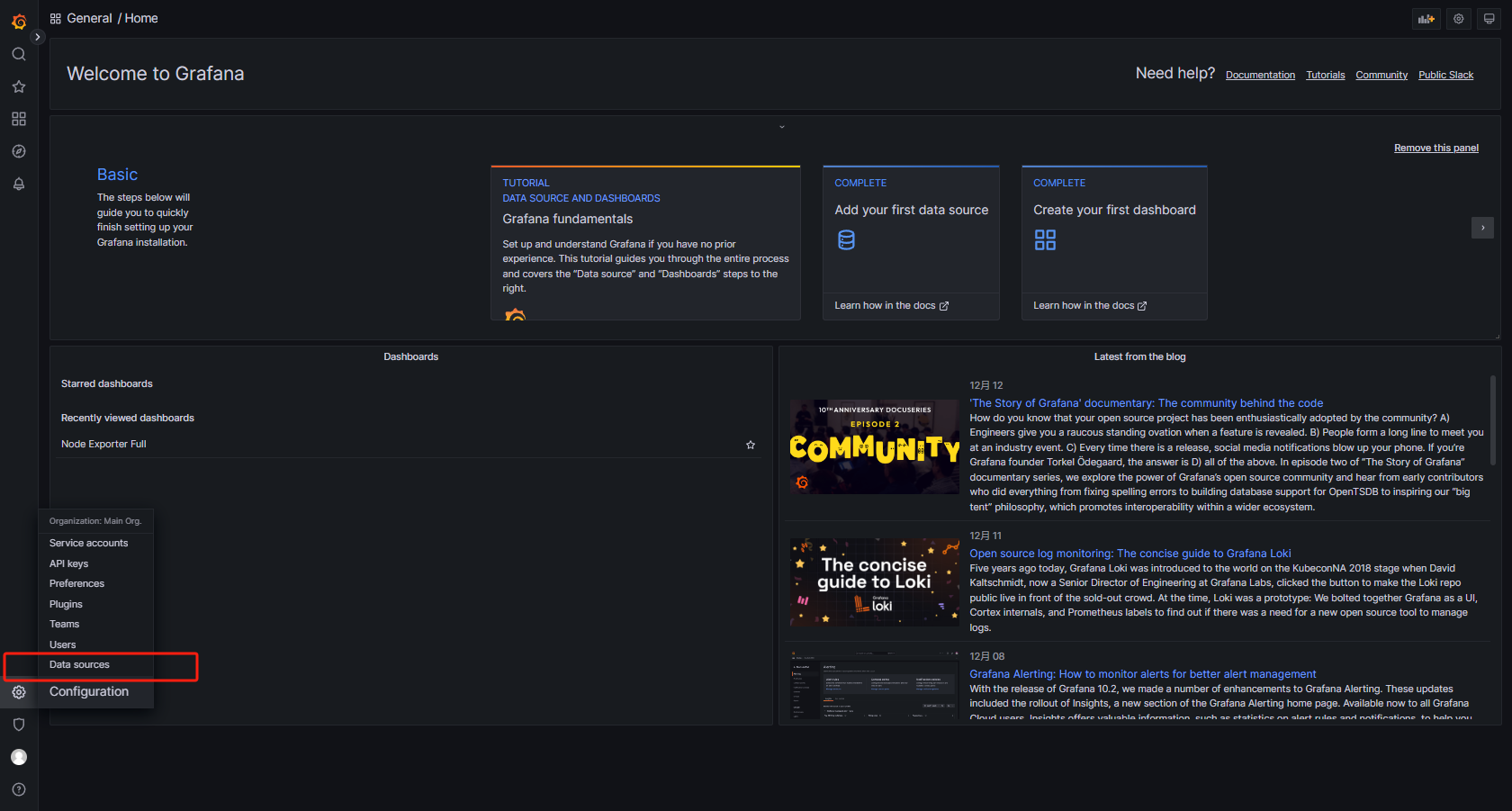Click the Basic heading
This screenshot has height=811, width=1512.
[117, 175]
